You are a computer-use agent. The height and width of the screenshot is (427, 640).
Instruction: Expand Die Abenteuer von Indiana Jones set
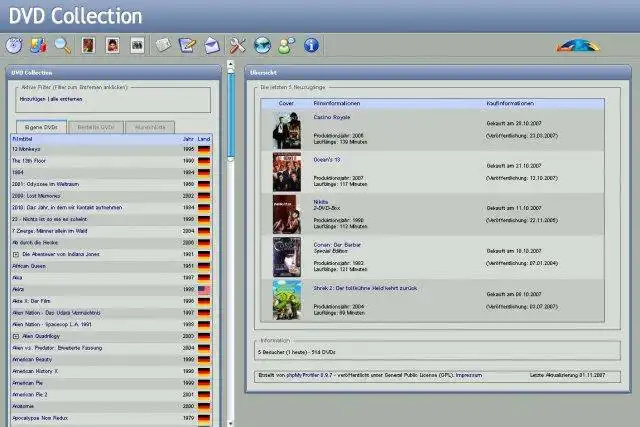15,254
